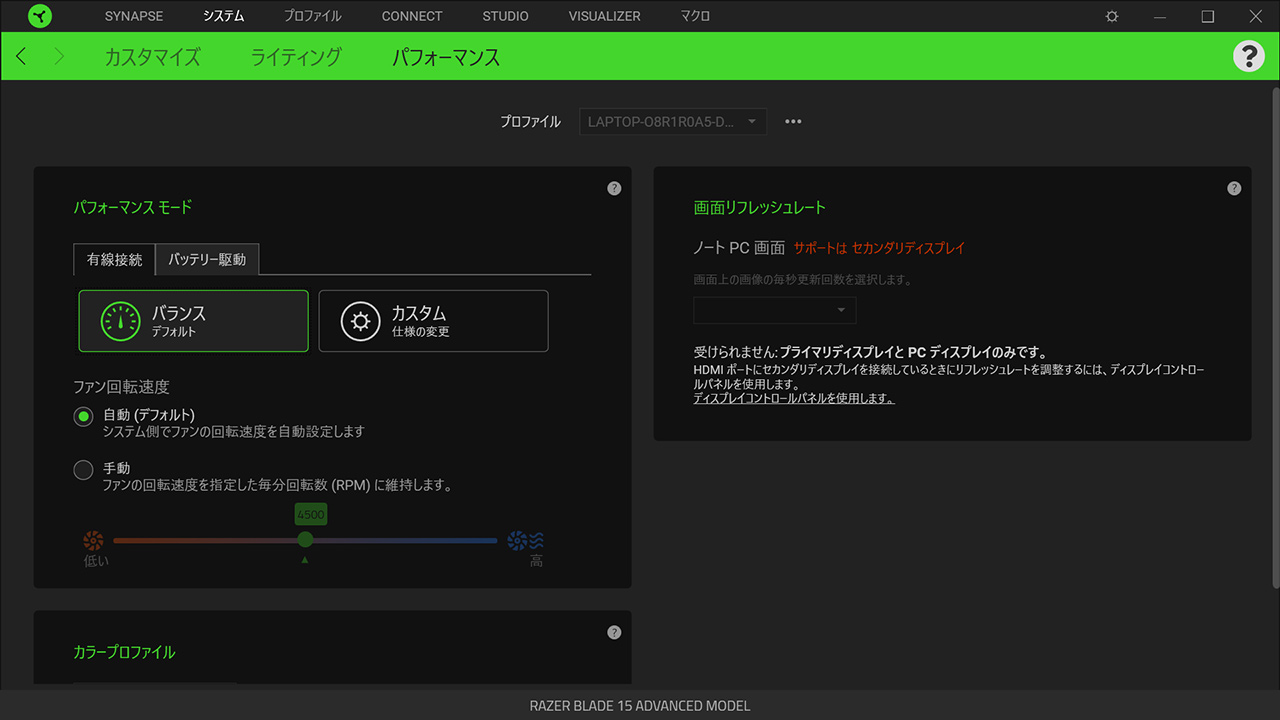Open the STUDIO tab
Image resolution: width=1280 pixels, height=720 pixels.
coord(505,16)
